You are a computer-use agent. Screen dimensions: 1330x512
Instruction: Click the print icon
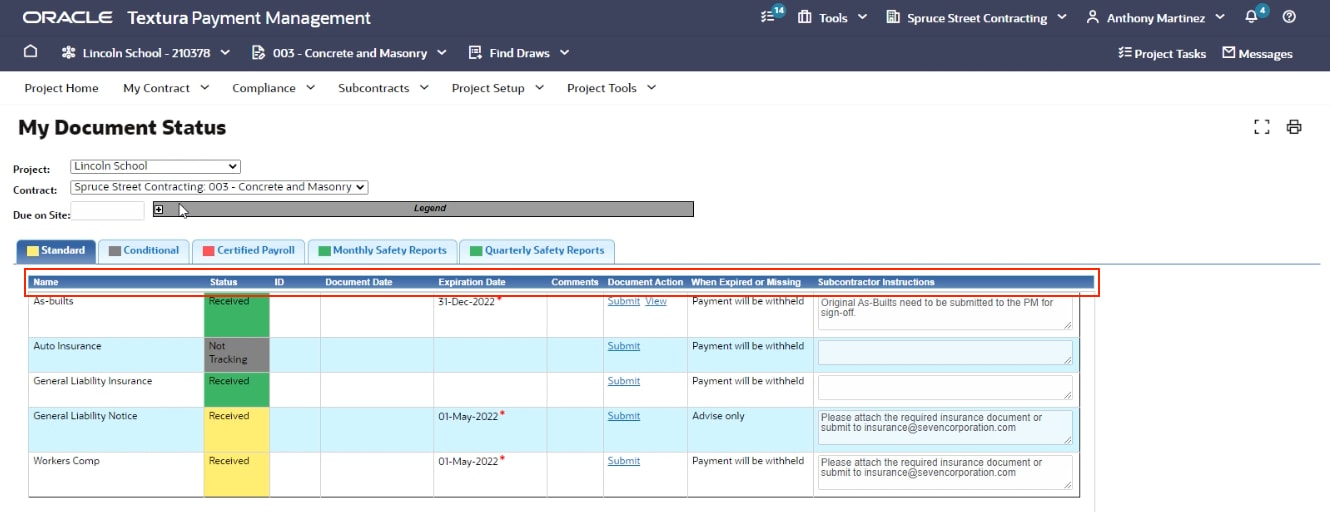pos(1294,127)
